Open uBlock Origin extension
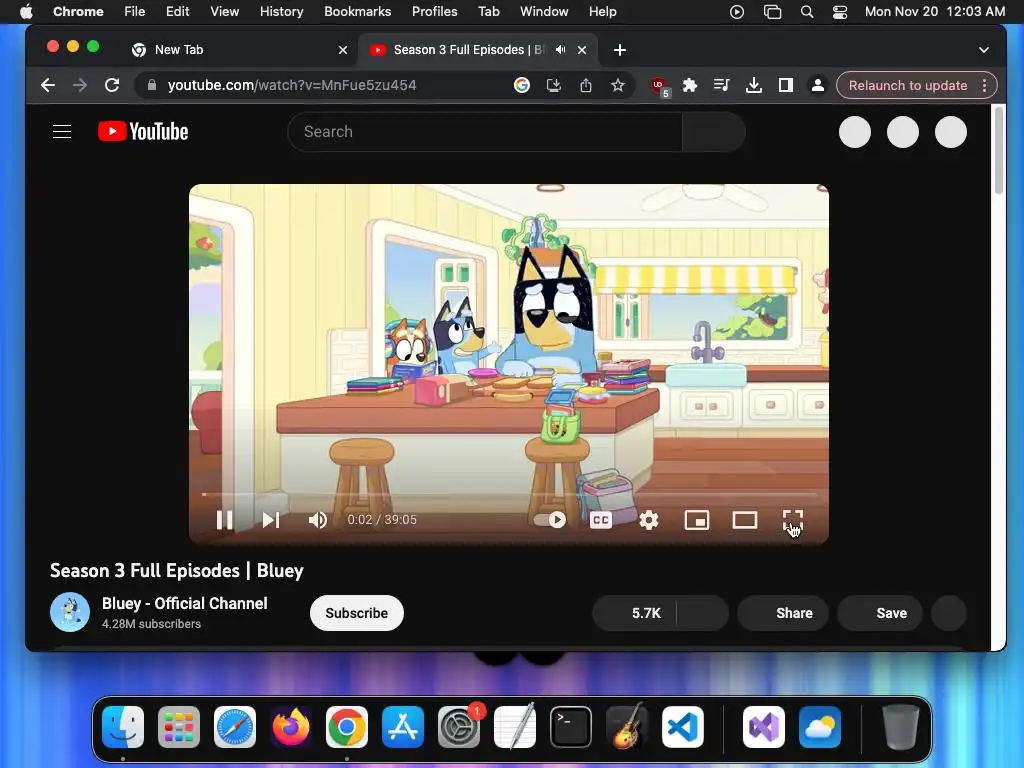1024x768 pixels. (x=659, y=86)
